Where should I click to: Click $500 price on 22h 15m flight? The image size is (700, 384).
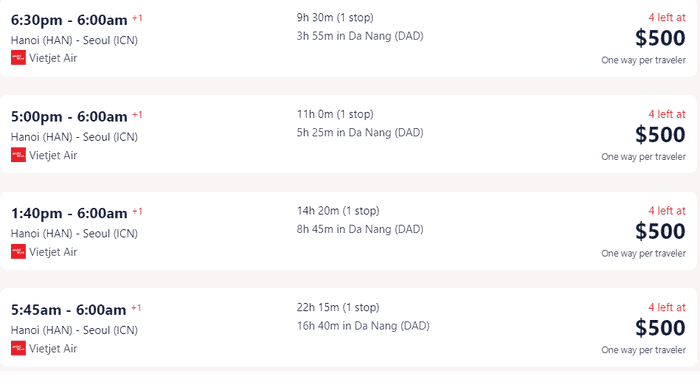click(x=660, y=328)
